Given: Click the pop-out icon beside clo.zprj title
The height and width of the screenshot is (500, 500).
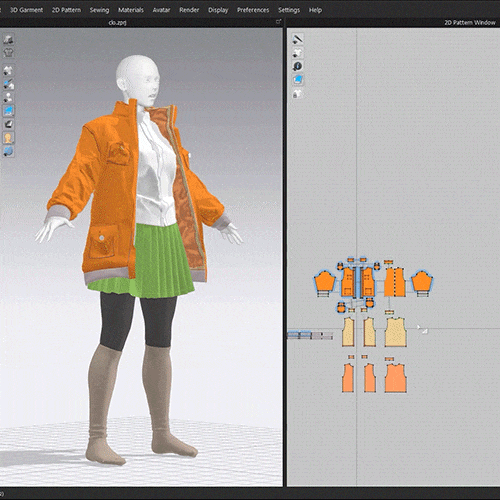Looking at the screenshot, I should (279, 22).
